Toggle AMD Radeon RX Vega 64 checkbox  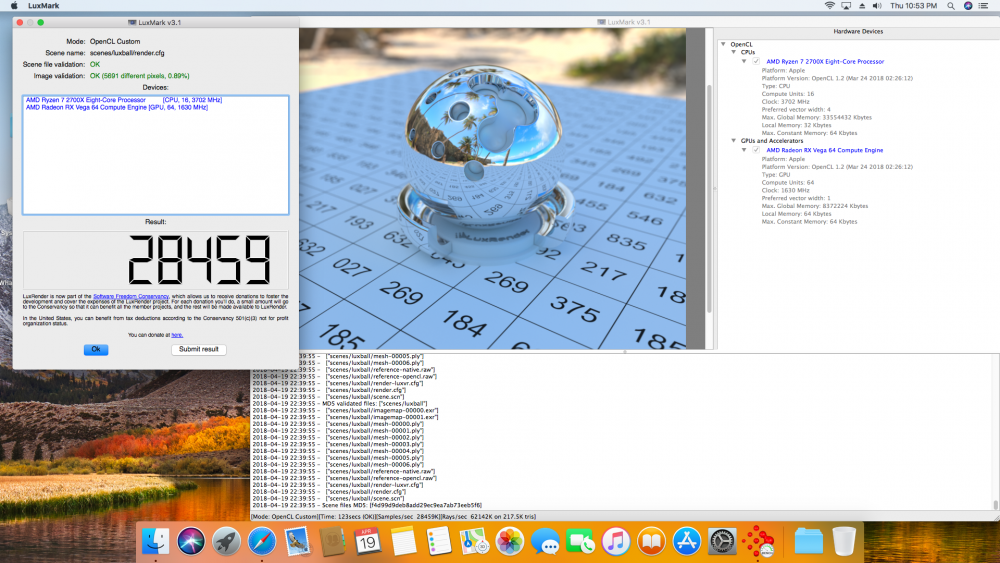tap(756, 150)
